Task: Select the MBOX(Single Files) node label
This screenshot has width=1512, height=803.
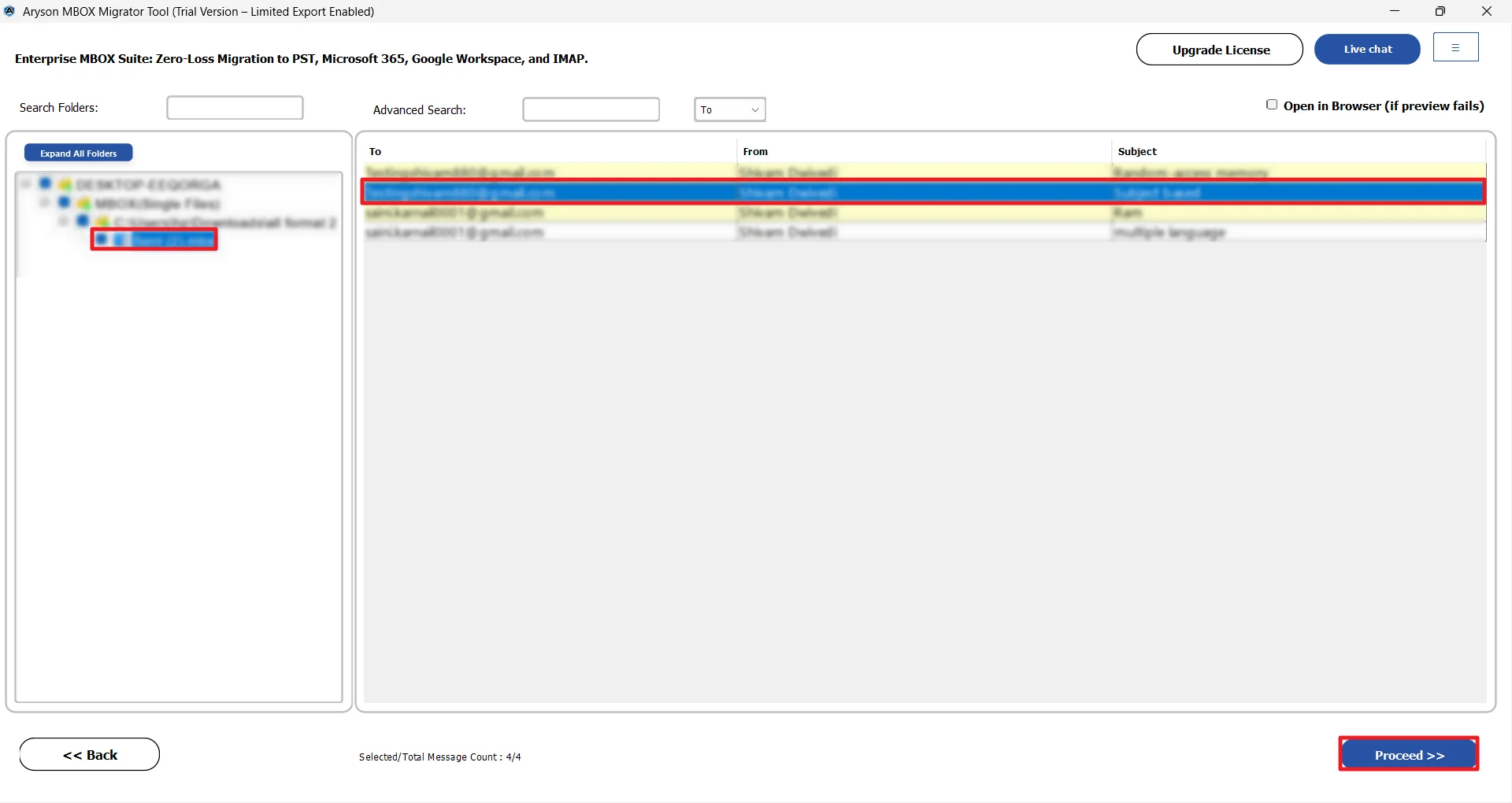Action: click(157, 204)
